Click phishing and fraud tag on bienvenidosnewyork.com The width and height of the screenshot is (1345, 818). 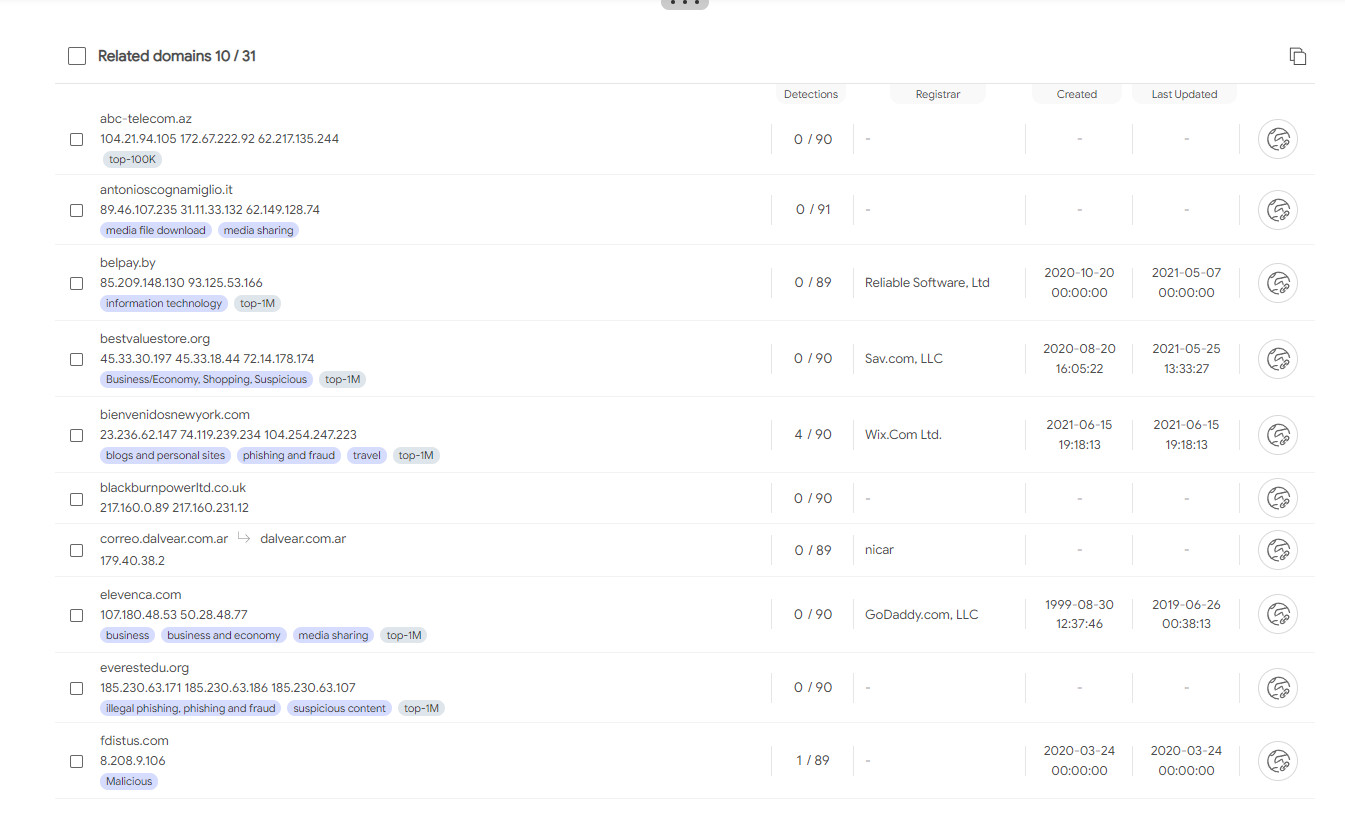coord(289,455)
